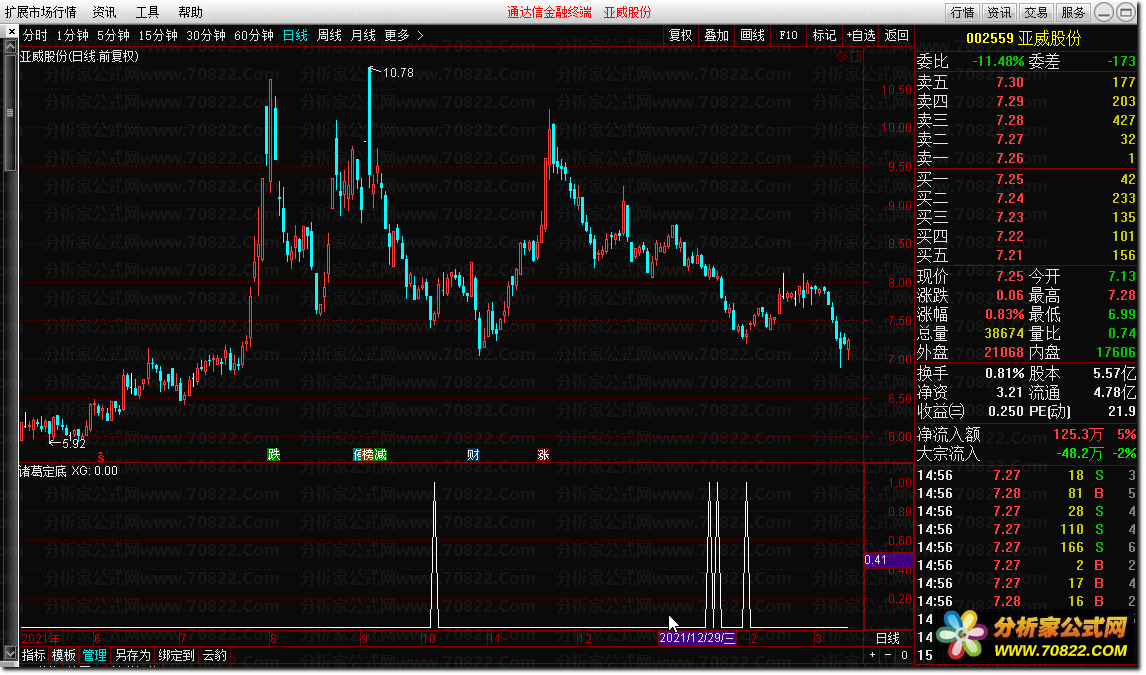Click the 资讯 button at top right
This screenshot has width=1146, height=675.
999,12
